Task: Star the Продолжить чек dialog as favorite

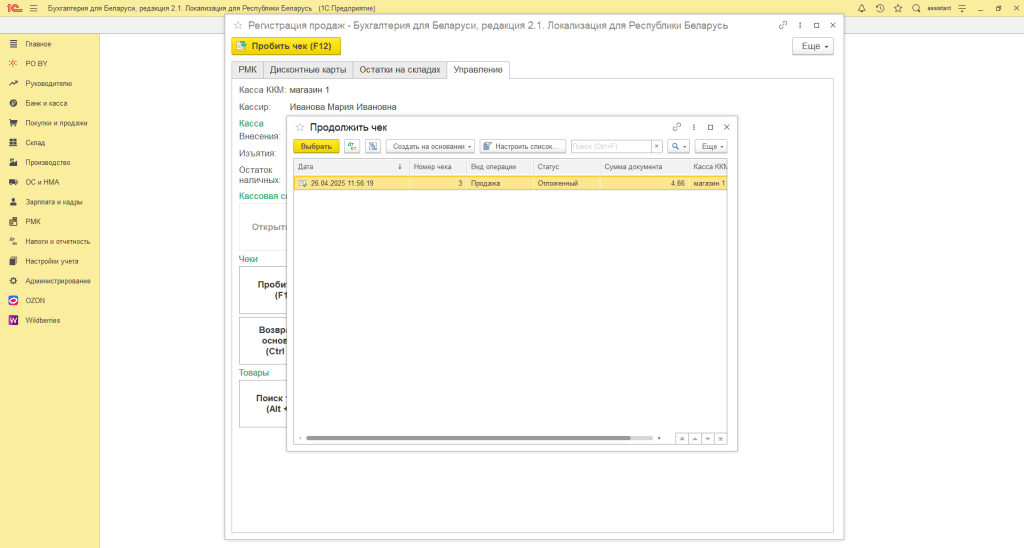Action: point(299,127)
